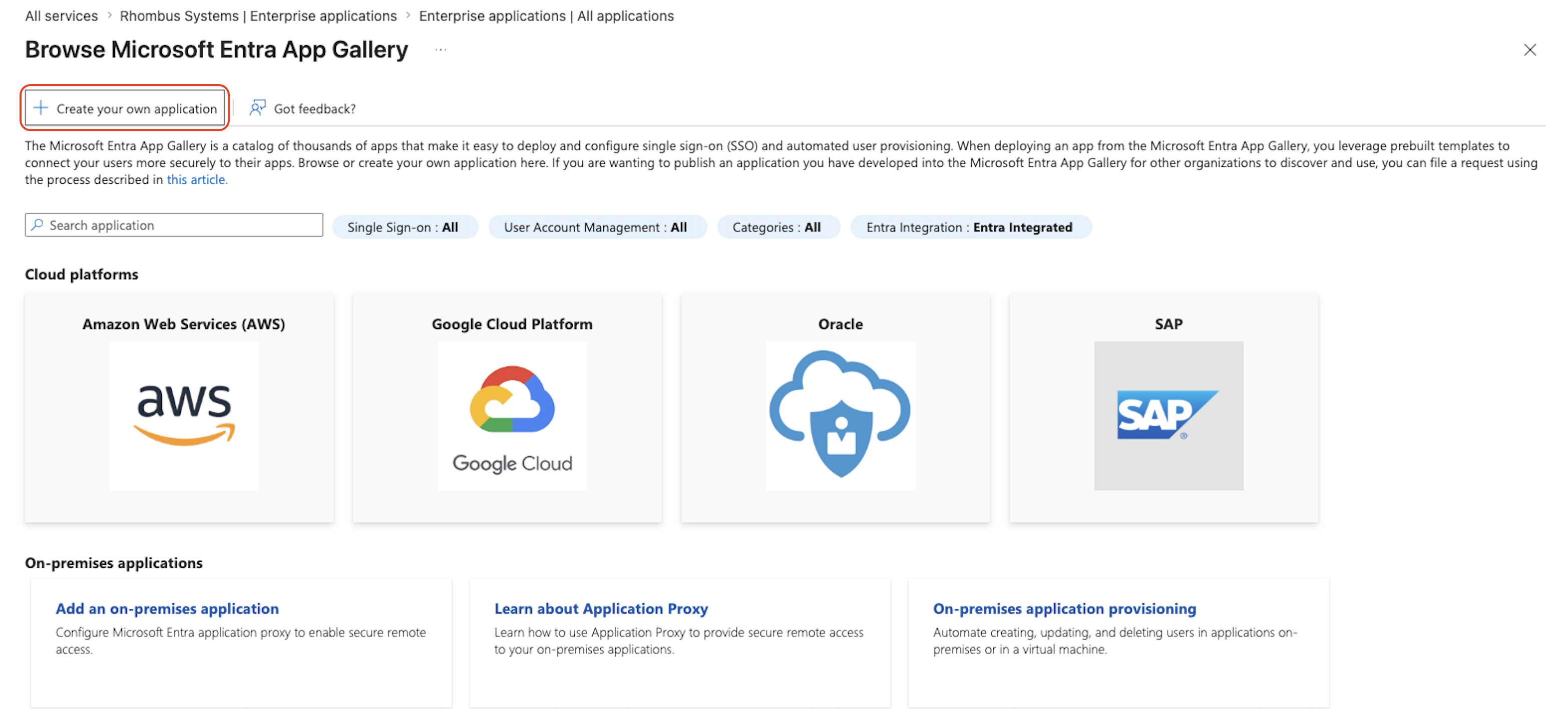Image resolution: width=1568 pixels, height=721 pixels.
Task: Go to All services breadcrumb
Action: pyautogui.click(x=62, y=16)
